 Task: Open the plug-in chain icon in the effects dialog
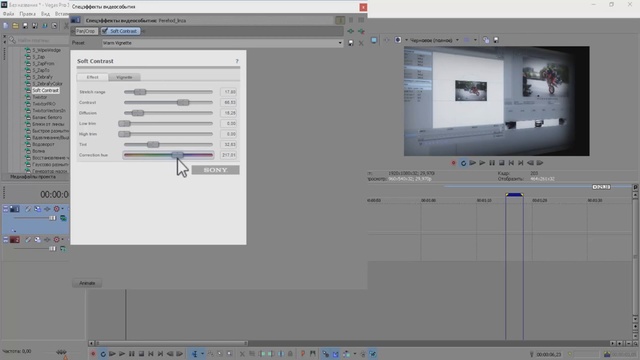351,31
